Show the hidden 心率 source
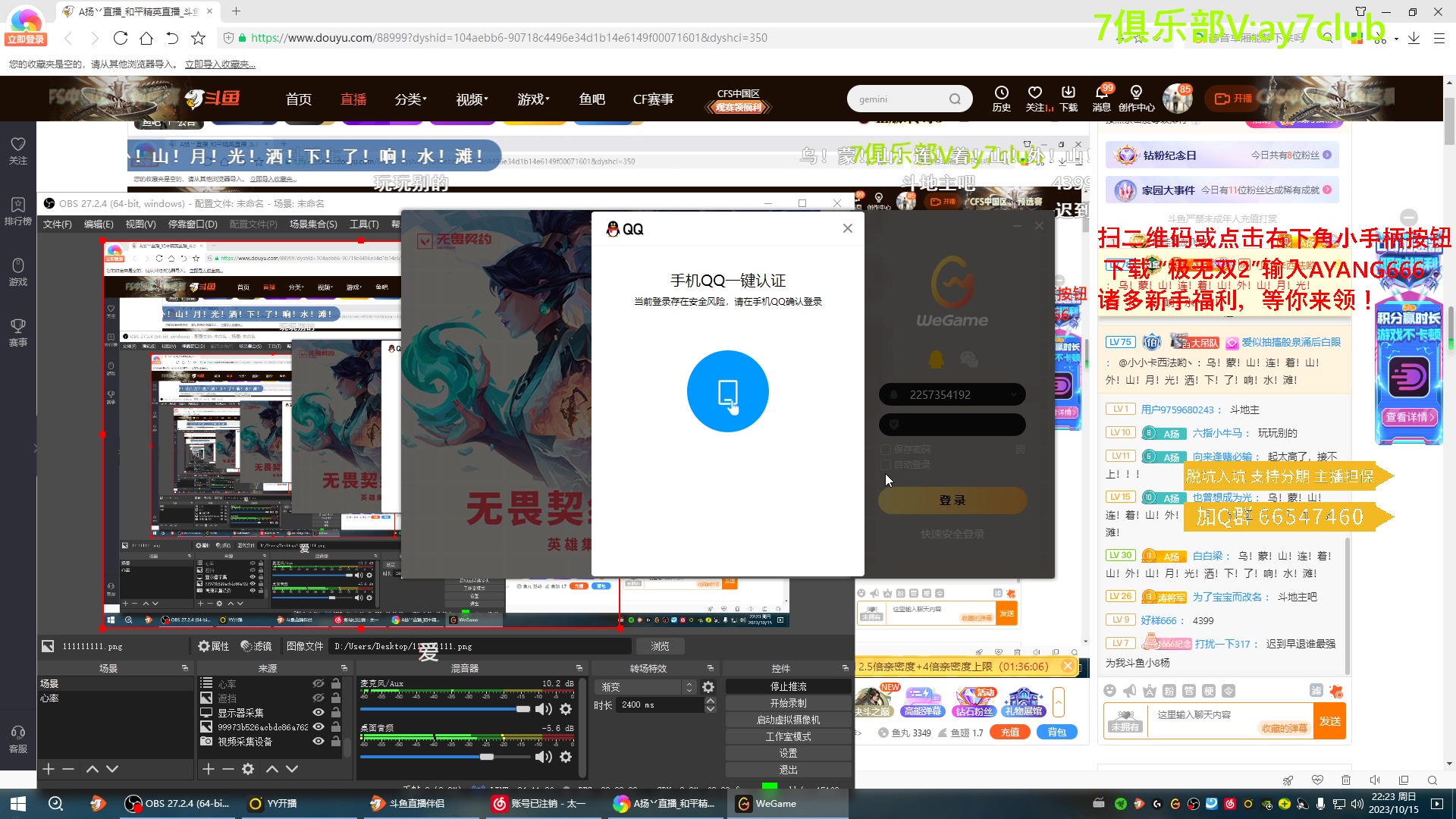The height and width of the screenshot is (819, 1456). point(318,684)
